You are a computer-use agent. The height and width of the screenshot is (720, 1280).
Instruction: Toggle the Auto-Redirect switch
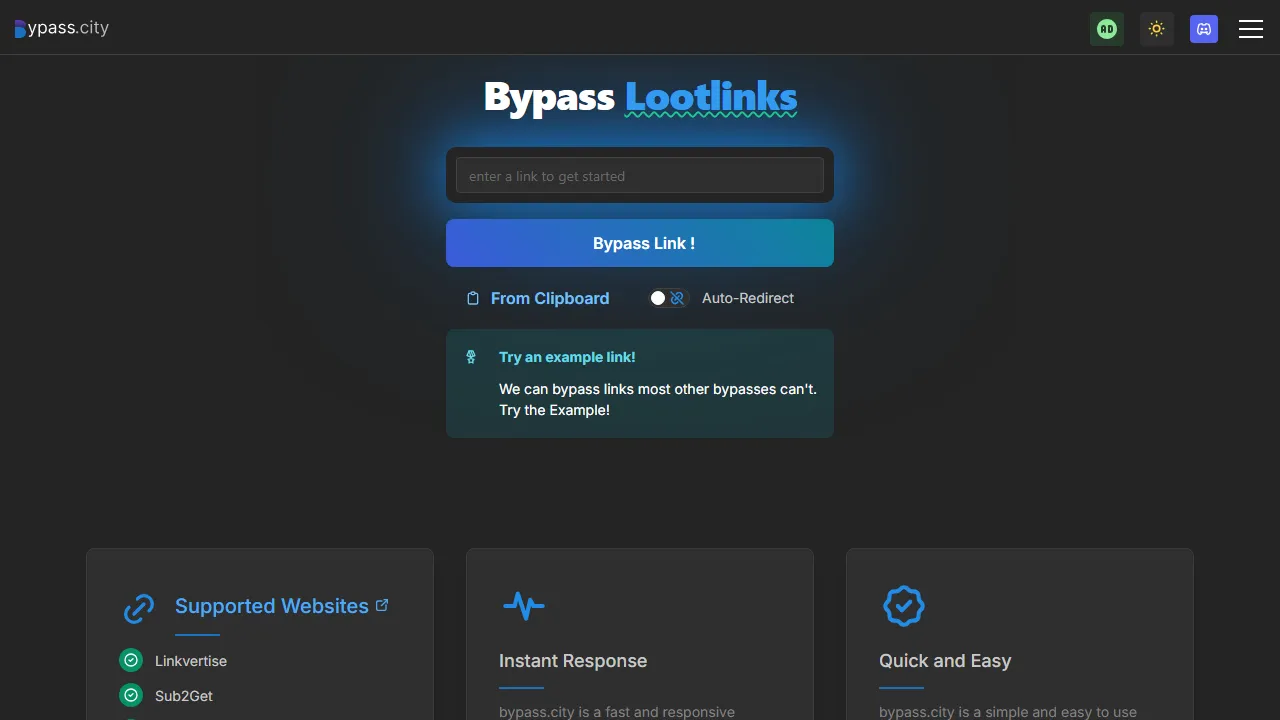point(668,297)
